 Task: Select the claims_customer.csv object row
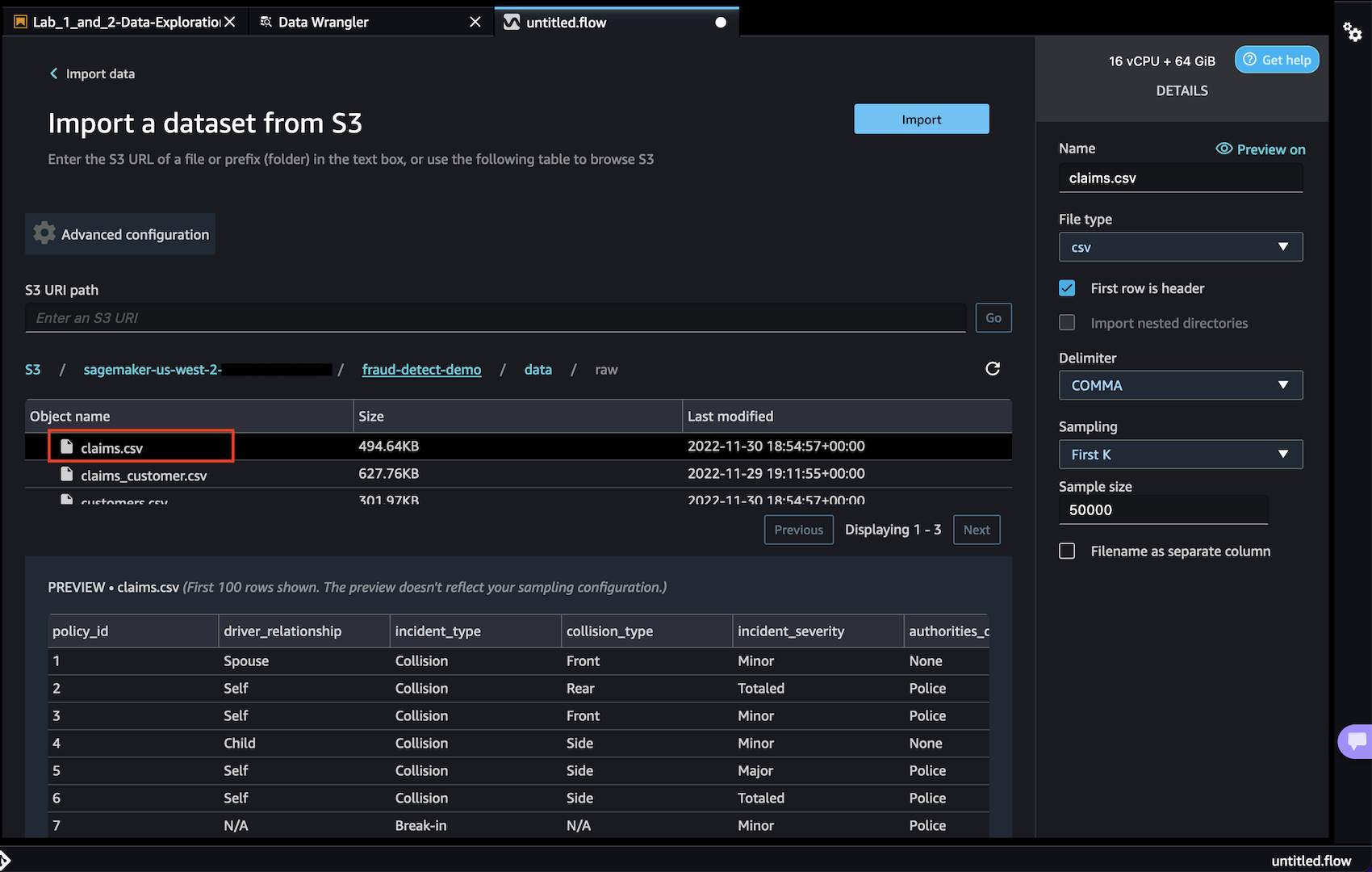click(518, 474)
